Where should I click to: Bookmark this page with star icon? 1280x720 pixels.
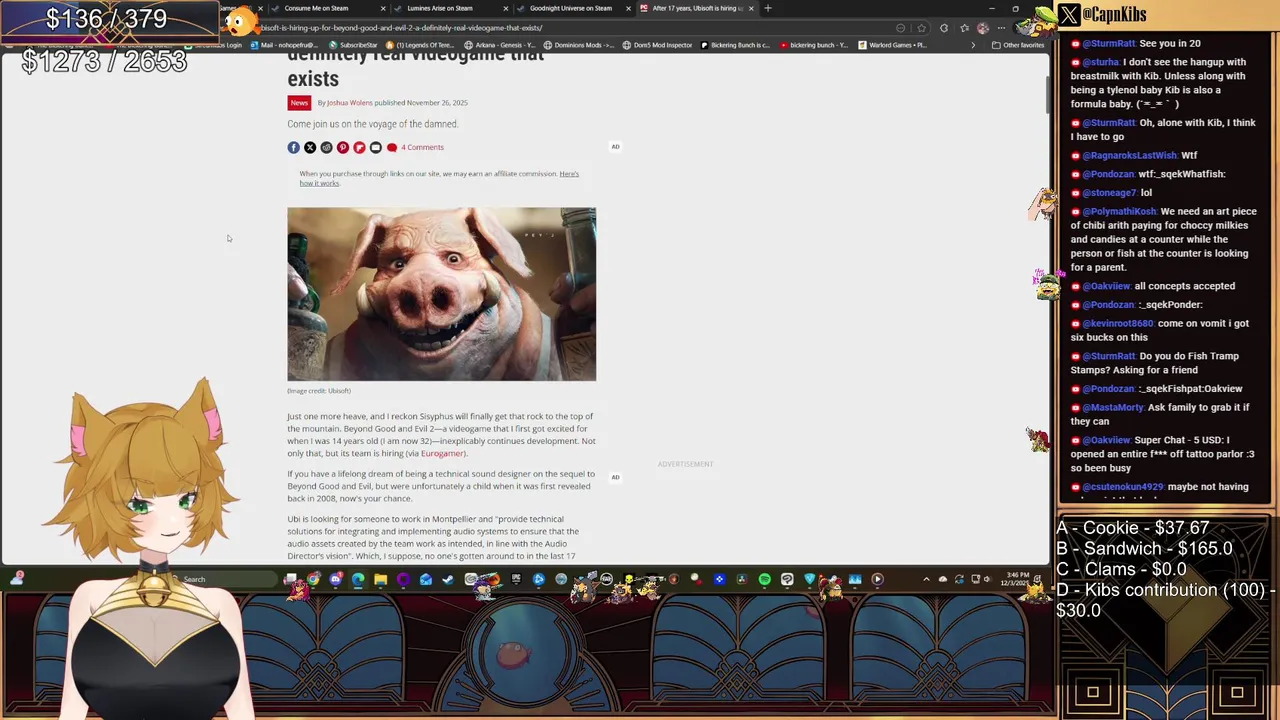coord(921,28)
